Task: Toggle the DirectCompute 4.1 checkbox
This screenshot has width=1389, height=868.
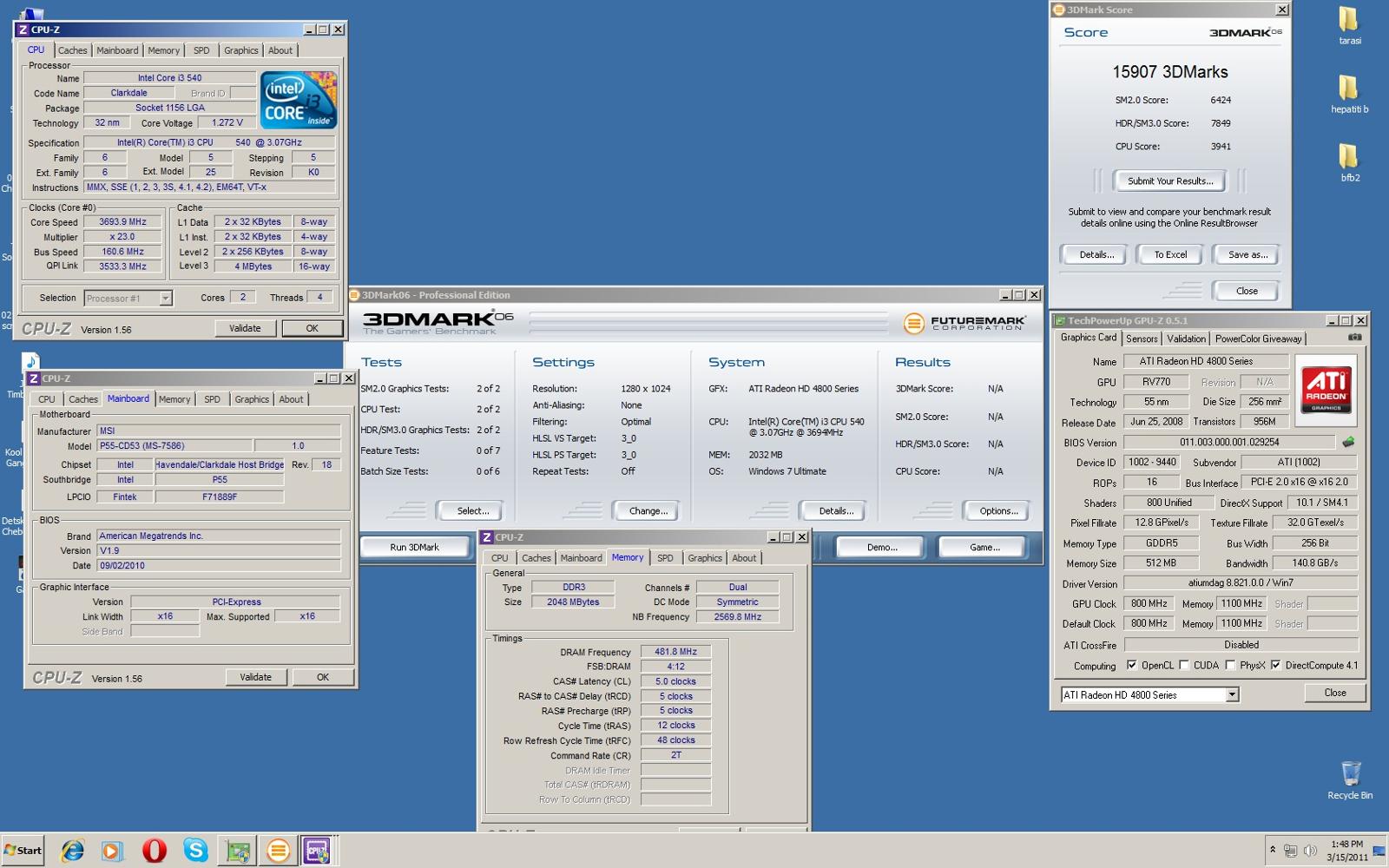Action: click(1275, 666)
